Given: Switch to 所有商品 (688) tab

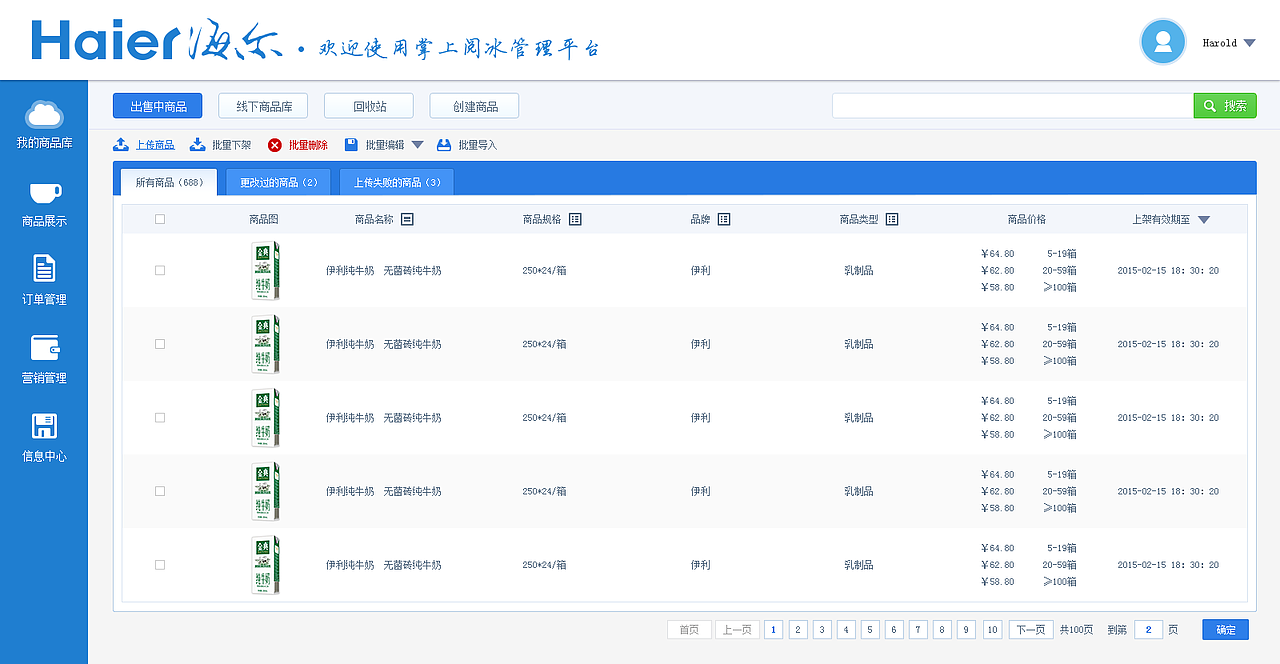Looking at the screenshot, I should [x=169, y=182].
